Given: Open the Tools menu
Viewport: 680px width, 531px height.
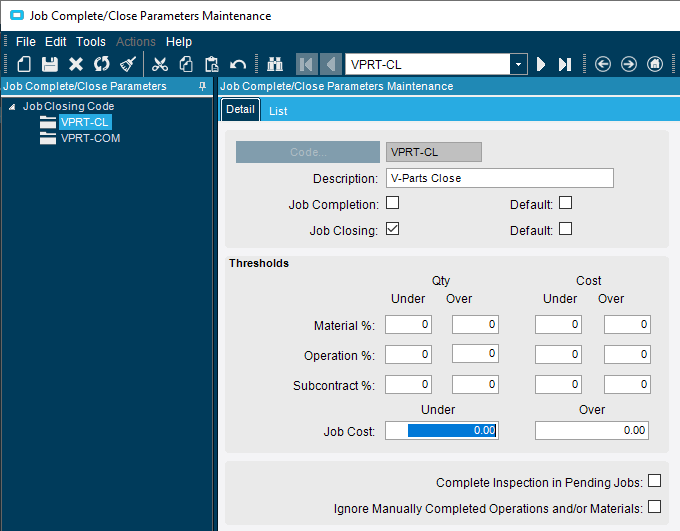Looking at the screenshot, I should 91,42.
